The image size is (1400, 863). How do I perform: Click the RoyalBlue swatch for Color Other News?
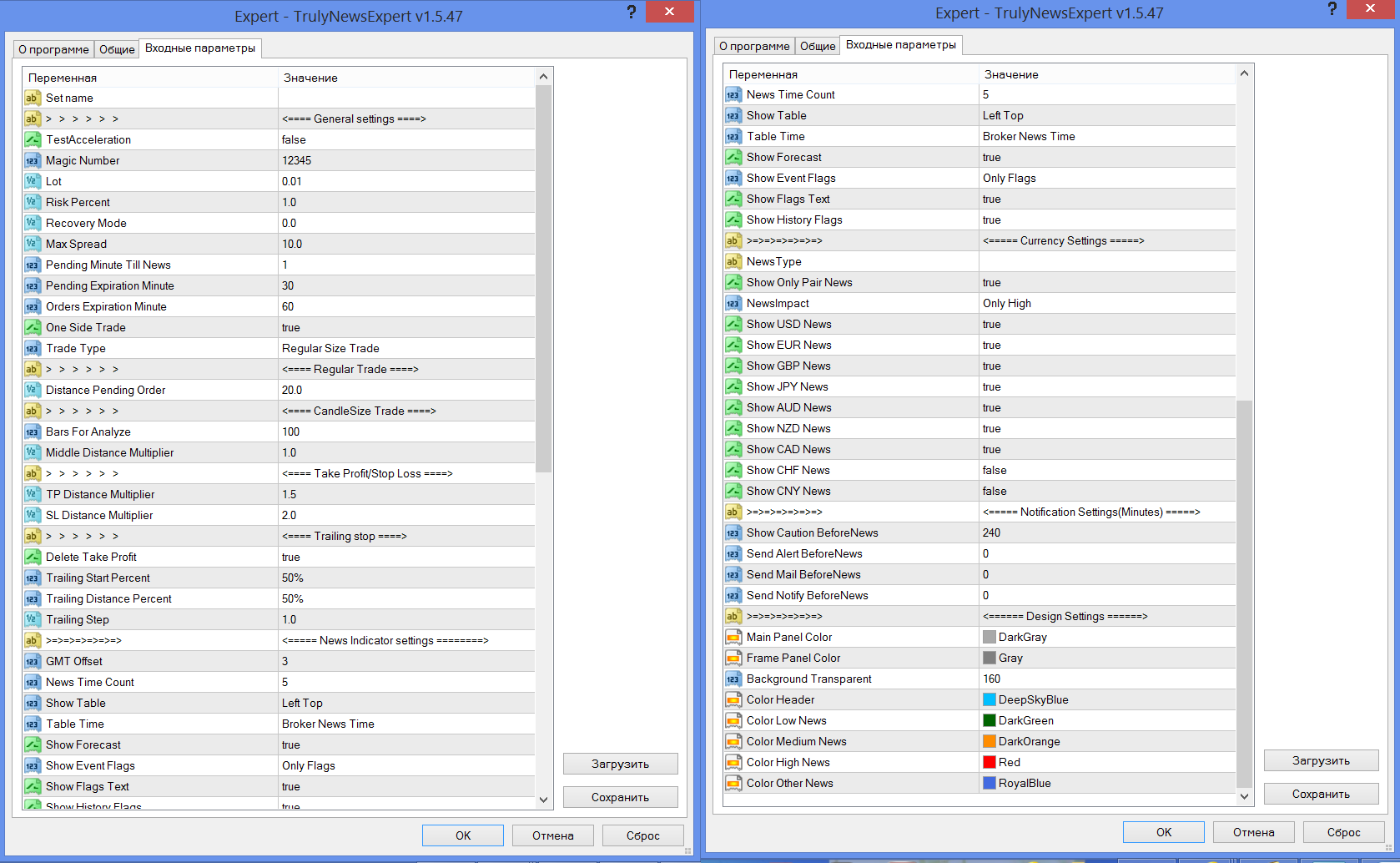pyautogui.click(x=990, y=783)
